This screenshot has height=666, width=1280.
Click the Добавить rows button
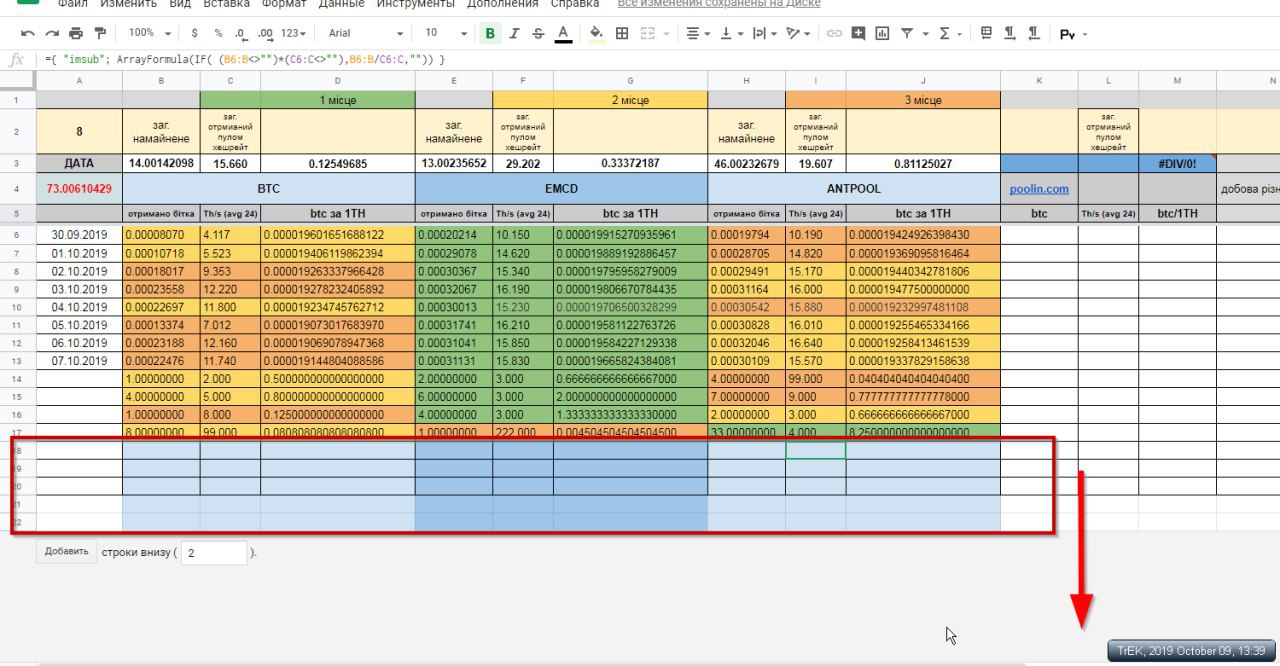[x=67, y=551]
